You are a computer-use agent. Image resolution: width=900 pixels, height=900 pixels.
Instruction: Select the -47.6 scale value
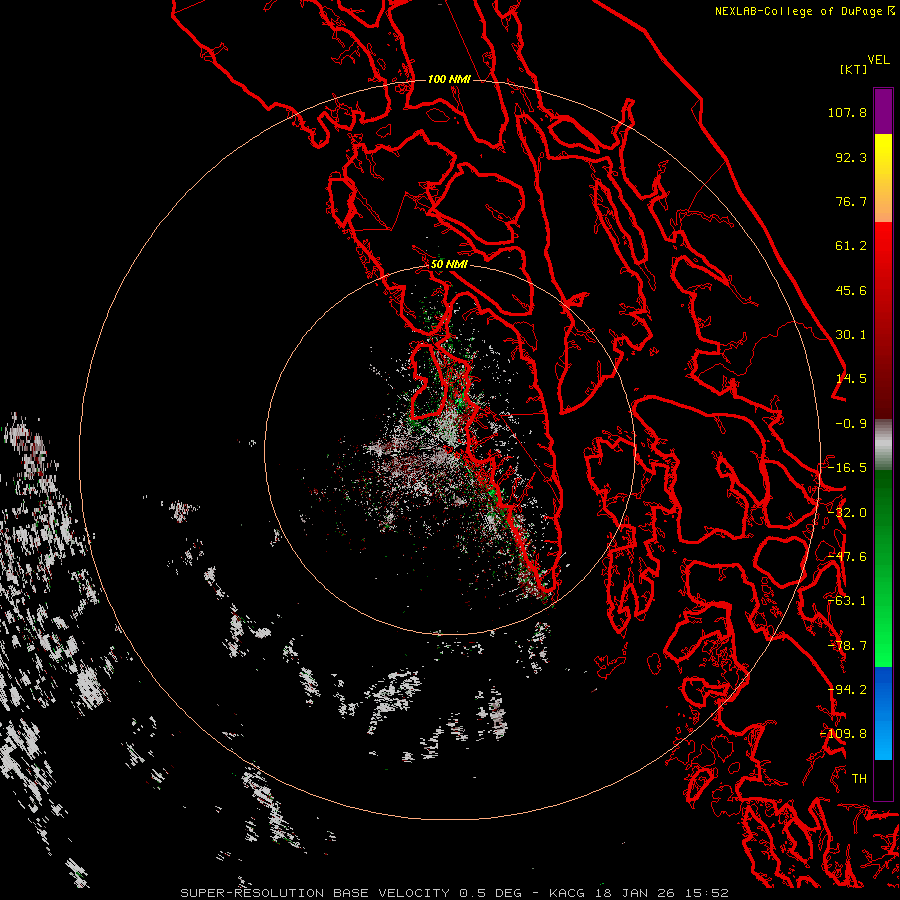point(847,557)
